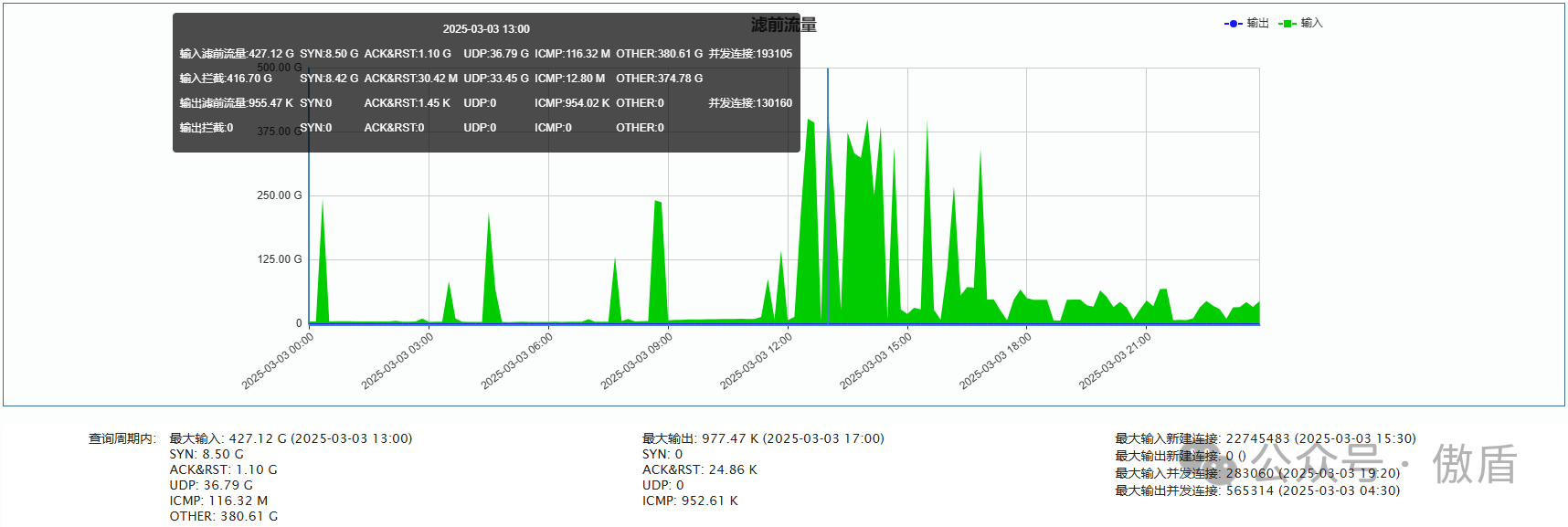Click the 最大输入新建连接 22745483 summary line

1265,438
